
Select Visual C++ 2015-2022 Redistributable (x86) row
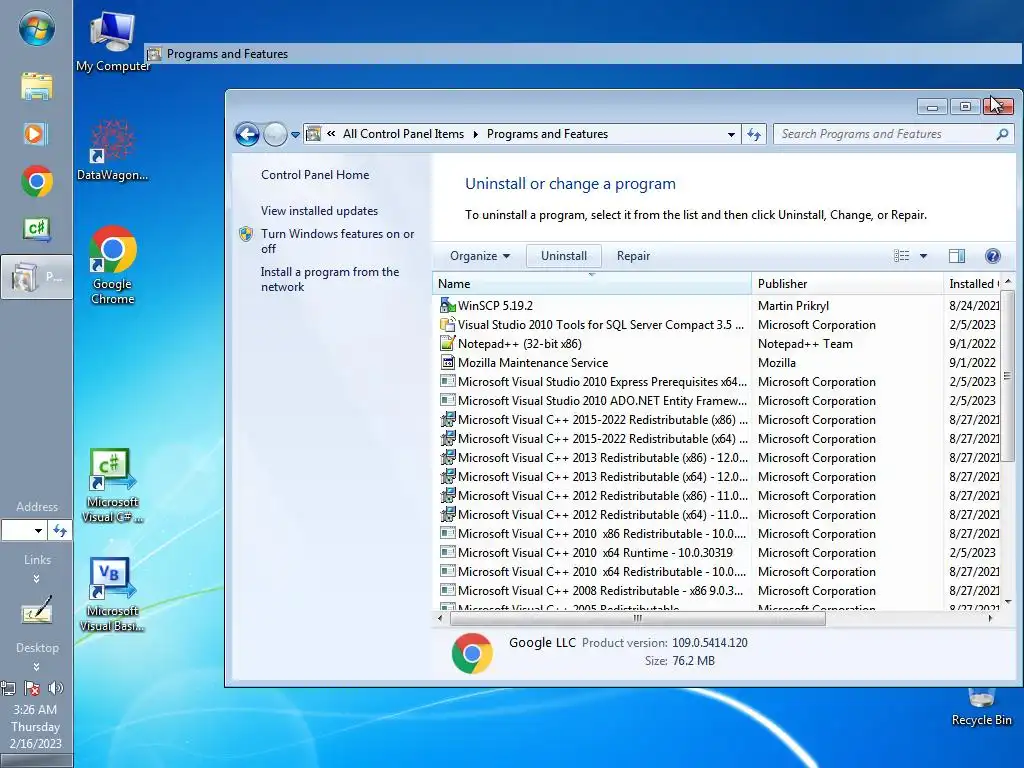coord(717,419)
